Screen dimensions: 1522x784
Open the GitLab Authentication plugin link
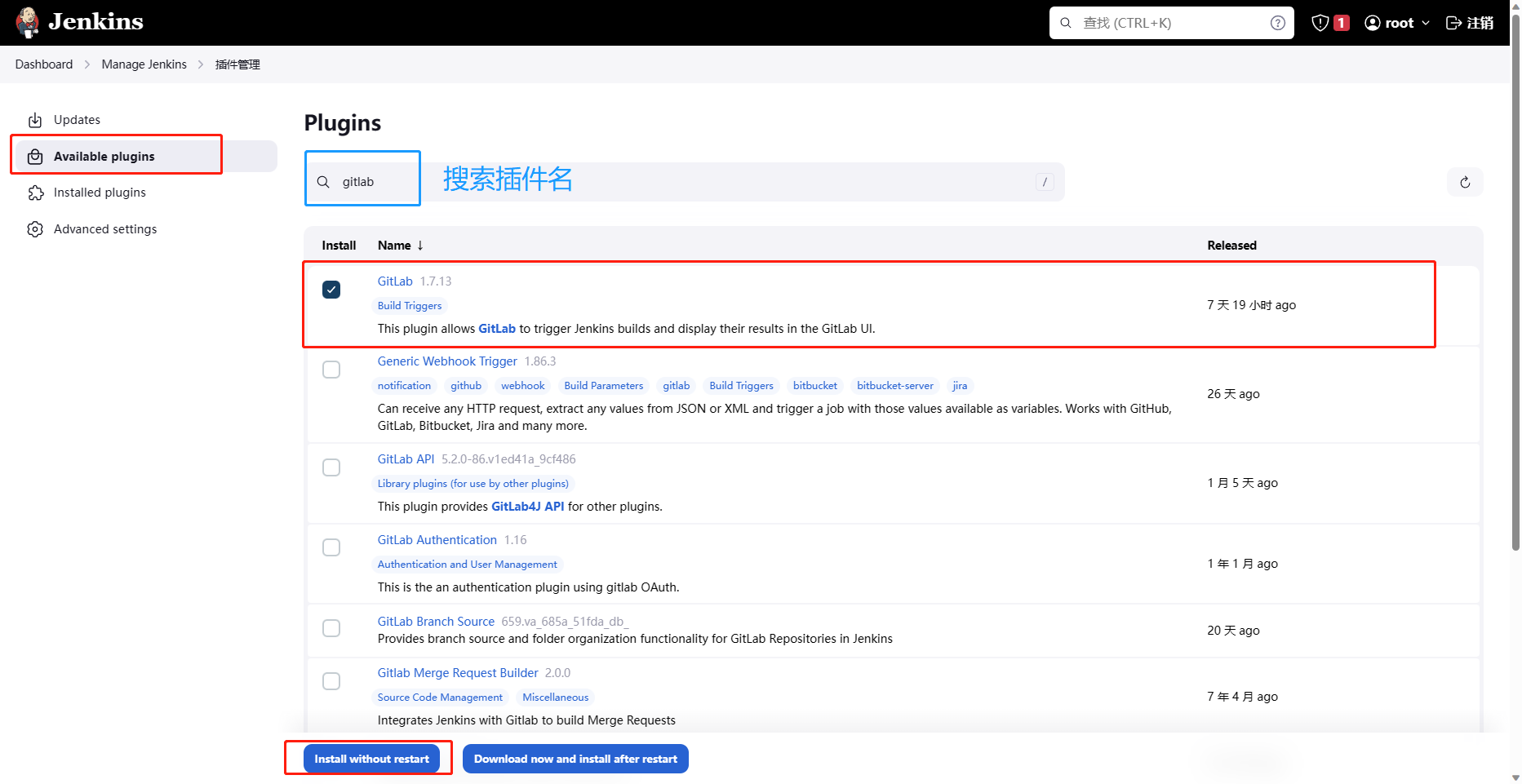coord(437,540)
